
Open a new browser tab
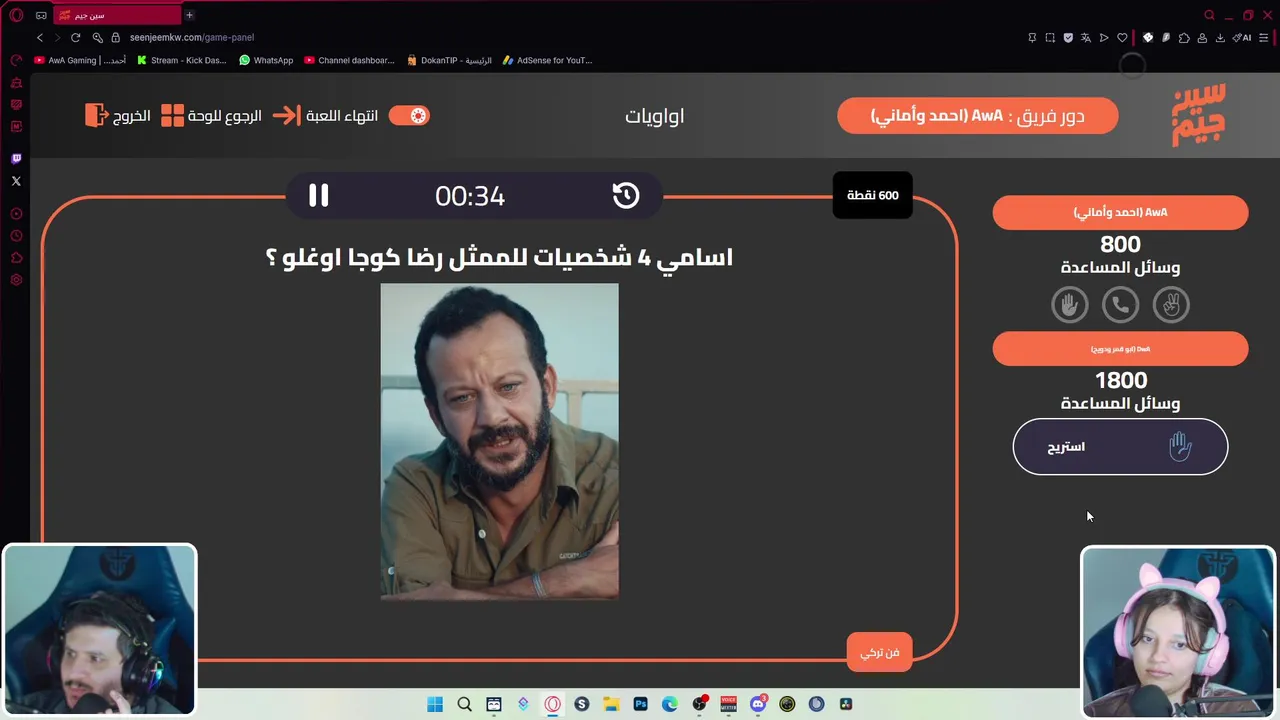189,15
